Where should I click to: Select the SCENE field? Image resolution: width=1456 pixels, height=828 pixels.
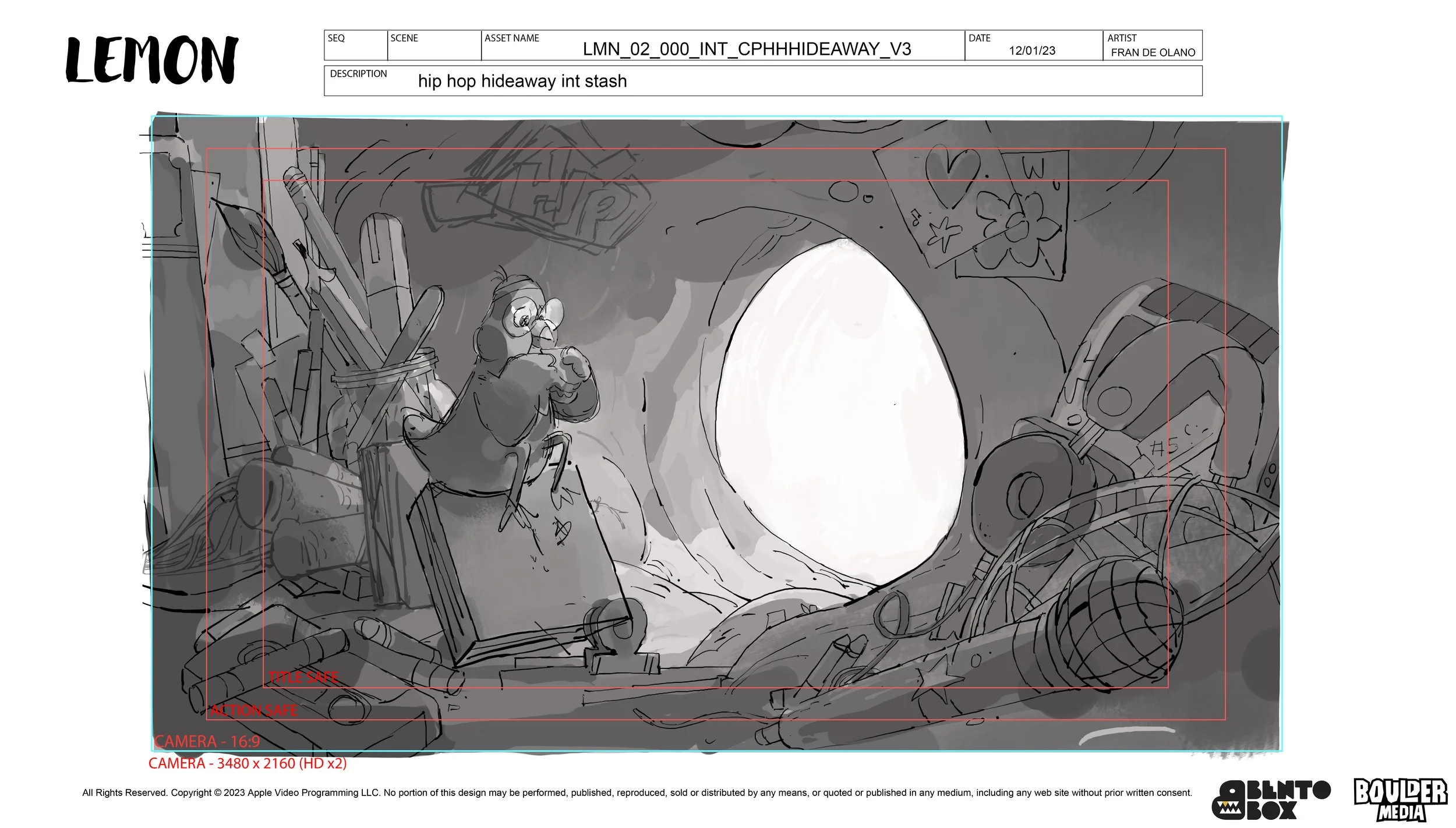point(434,45)
